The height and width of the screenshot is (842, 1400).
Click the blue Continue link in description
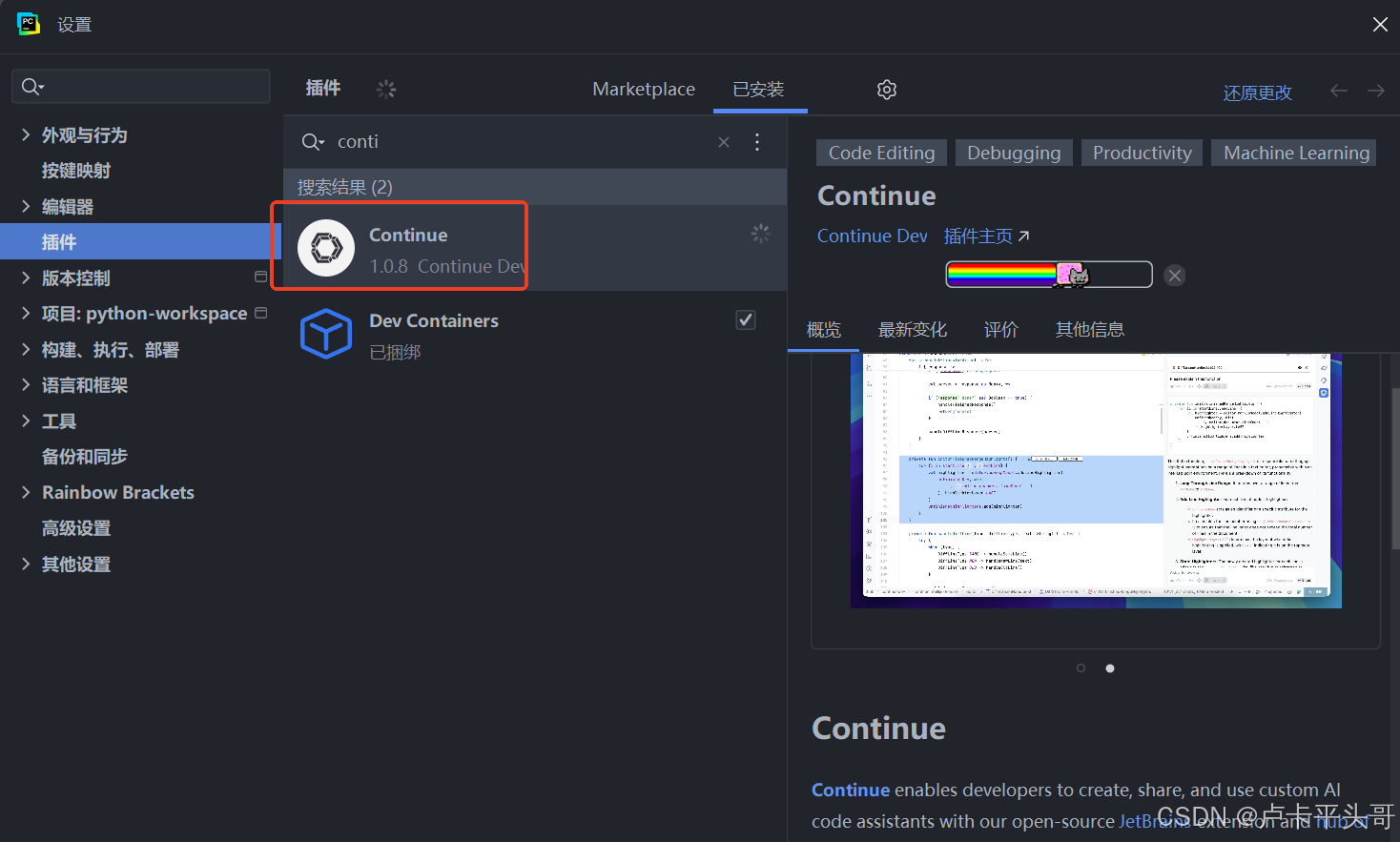pyautogui.click(x=851, y=790)
